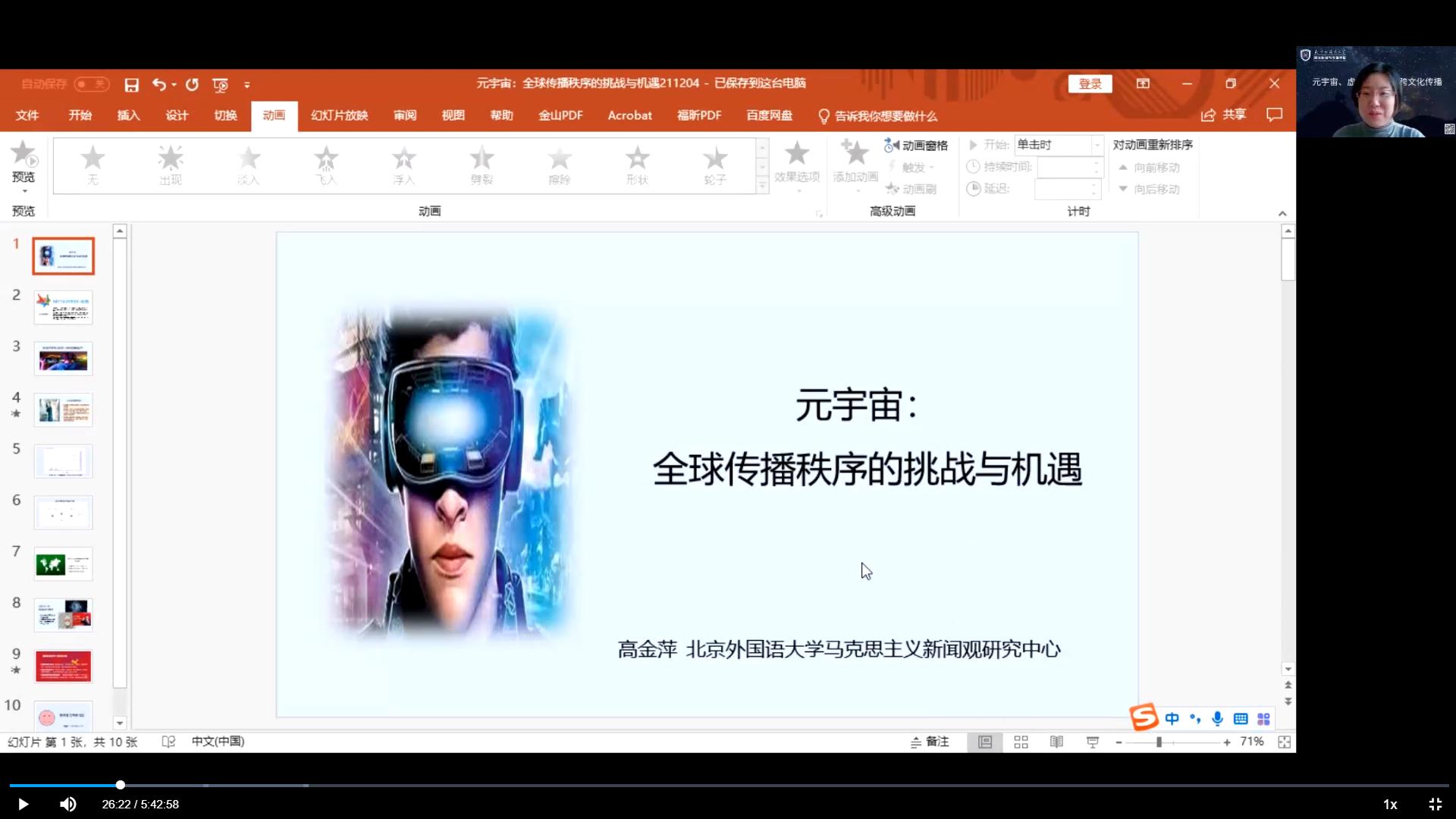Select the 飞入 fly-in animation effect
This screenshot has height=819, width=1456.
326,165
